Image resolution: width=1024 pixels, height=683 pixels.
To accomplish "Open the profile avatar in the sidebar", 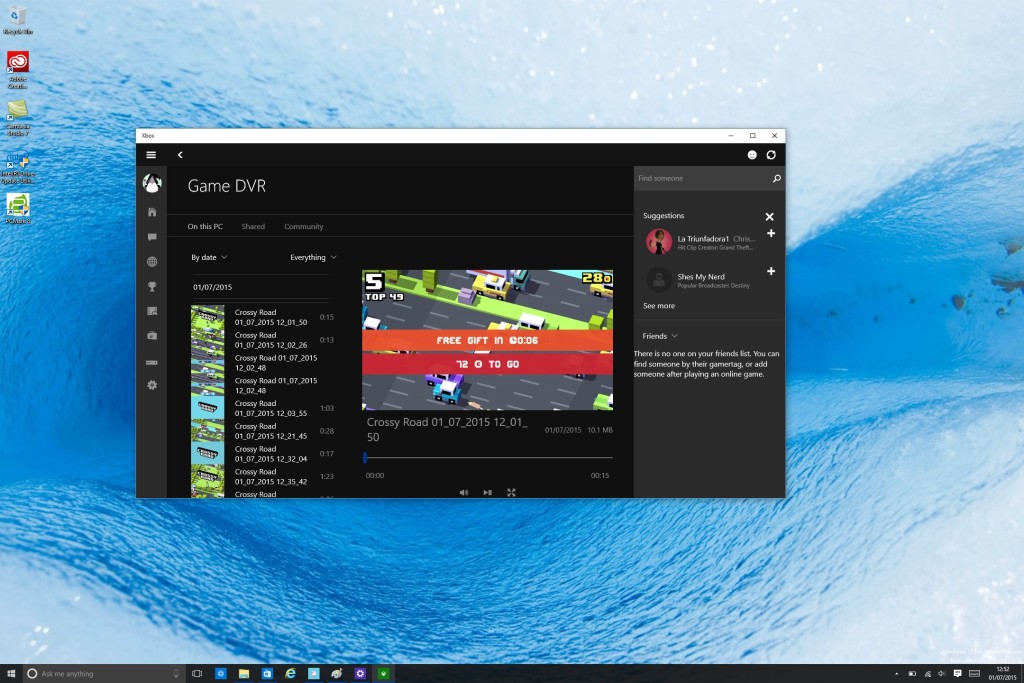I will pyautogui.click(x=152, y=183).
